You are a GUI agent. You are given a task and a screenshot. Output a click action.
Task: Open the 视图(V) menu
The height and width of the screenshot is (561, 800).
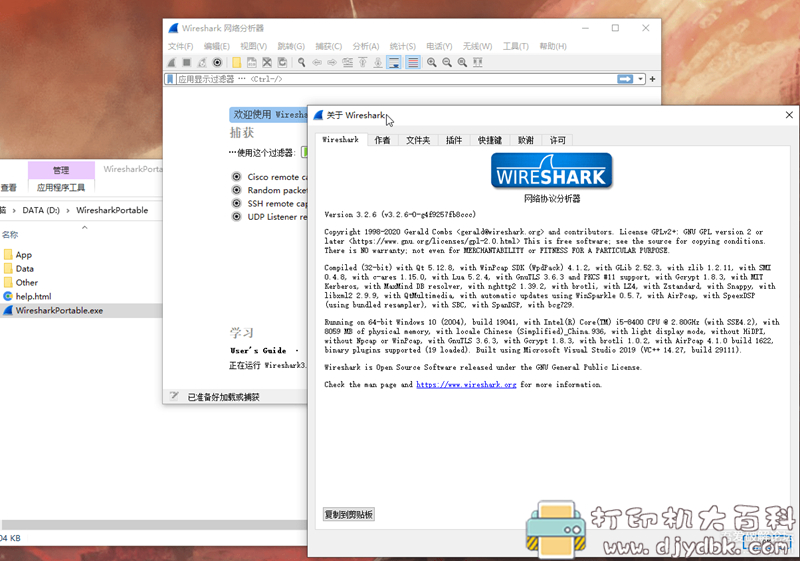click(254, 46)
